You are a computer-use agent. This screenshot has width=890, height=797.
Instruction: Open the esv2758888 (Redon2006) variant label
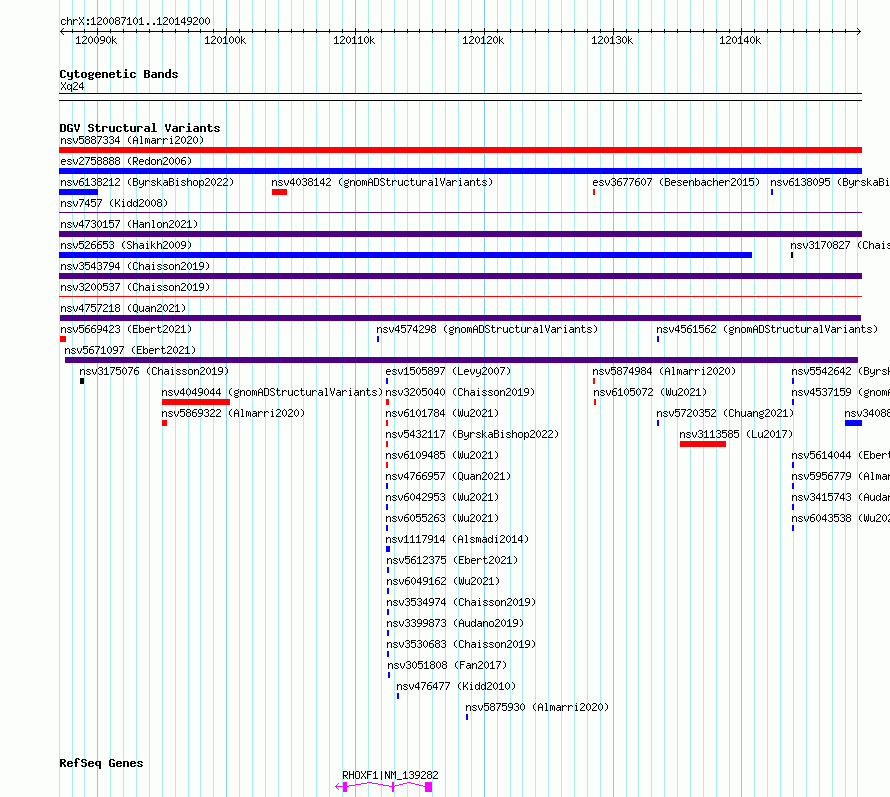click(126, 161)
